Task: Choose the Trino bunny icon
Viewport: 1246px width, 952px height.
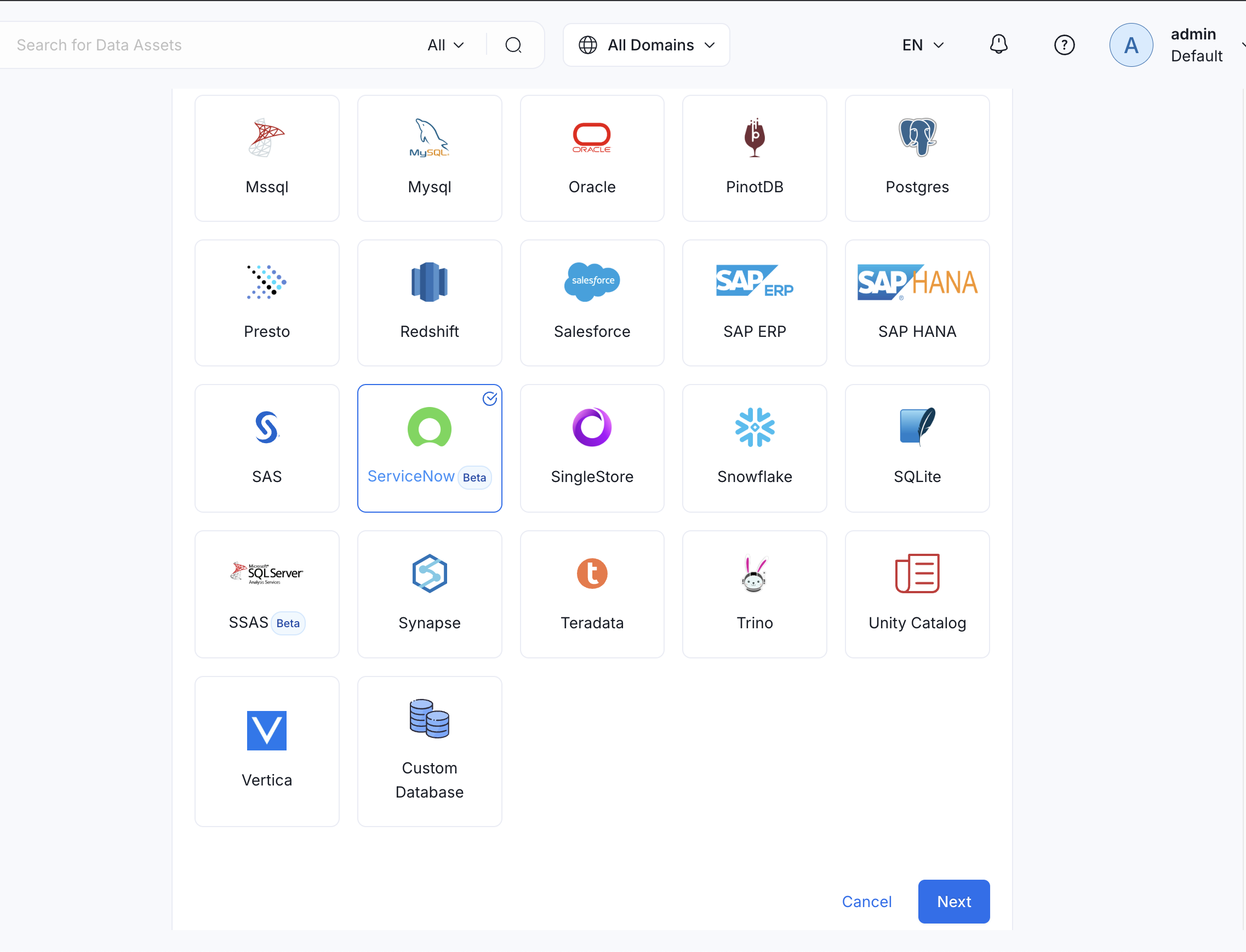Action: click(x=754, y=574)
